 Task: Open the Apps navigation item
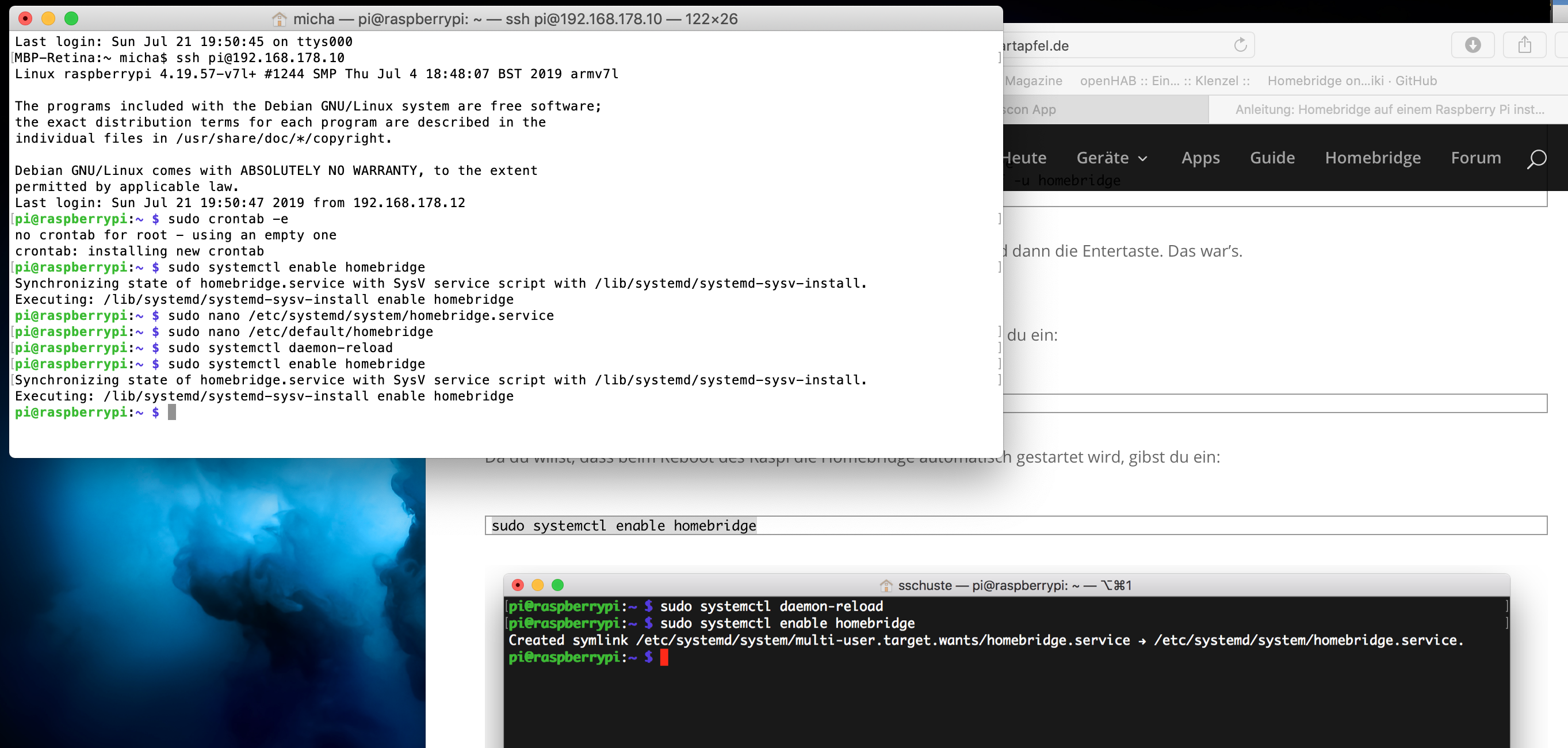[x=1200, y=158]
